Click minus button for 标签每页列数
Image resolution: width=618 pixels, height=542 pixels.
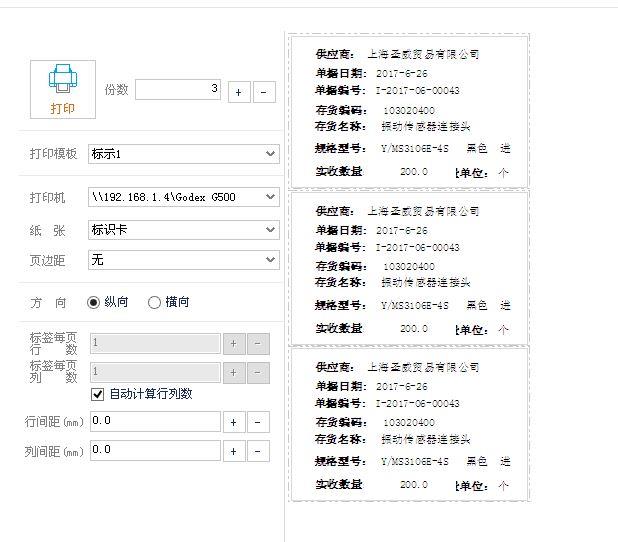(x=258, y=373)
